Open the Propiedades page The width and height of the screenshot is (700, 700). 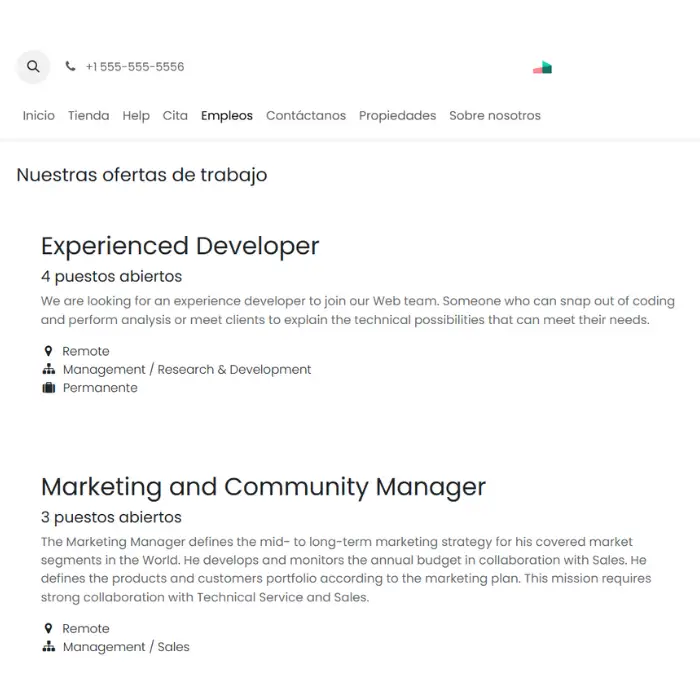[x=397, y=116]
